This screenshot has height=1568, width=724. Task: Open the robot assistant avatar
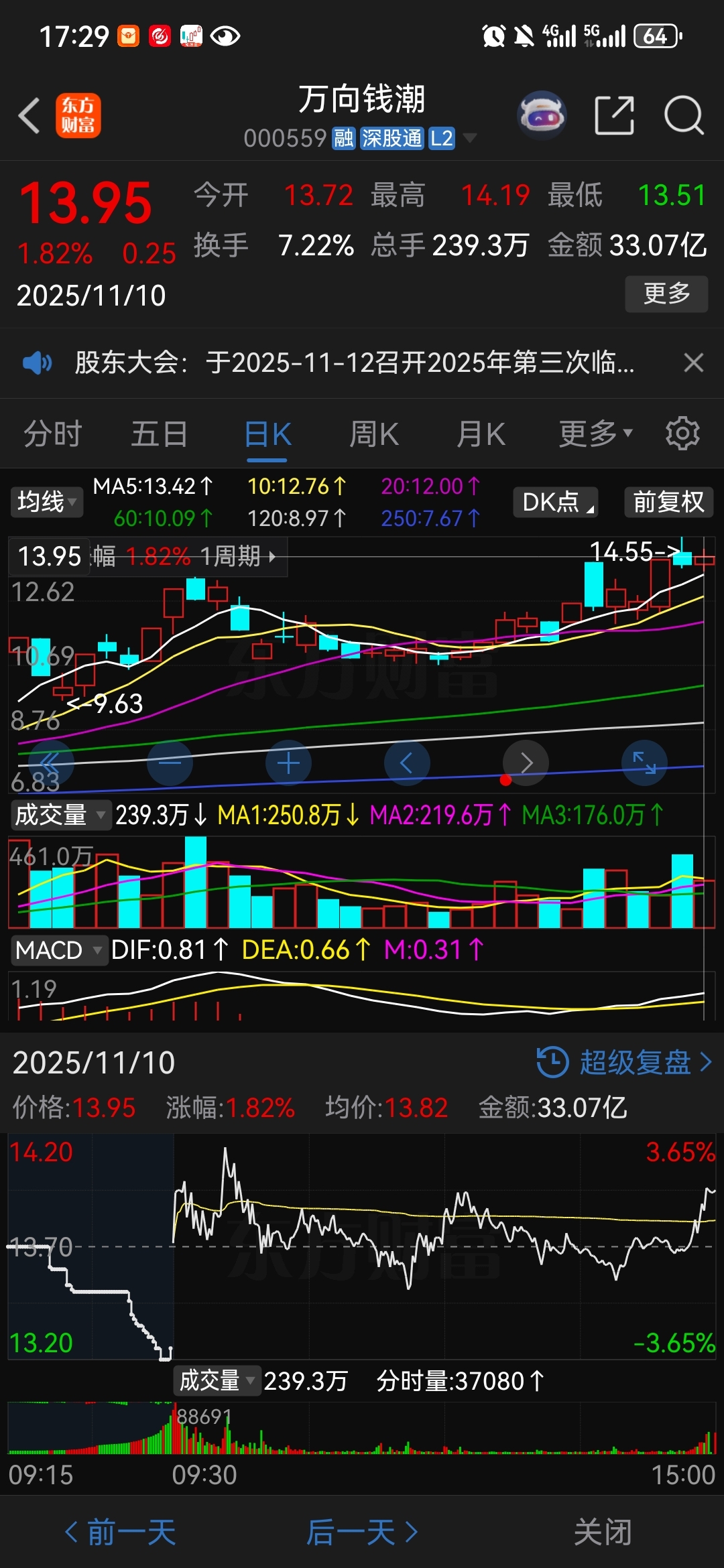542,115
